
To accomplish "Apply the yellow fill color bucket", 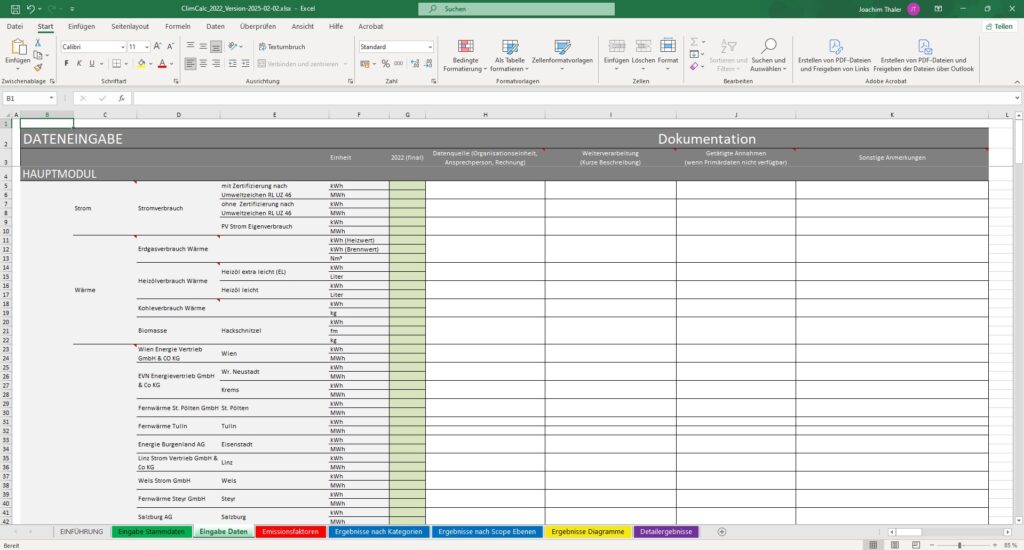I will [x=142, y=64].
